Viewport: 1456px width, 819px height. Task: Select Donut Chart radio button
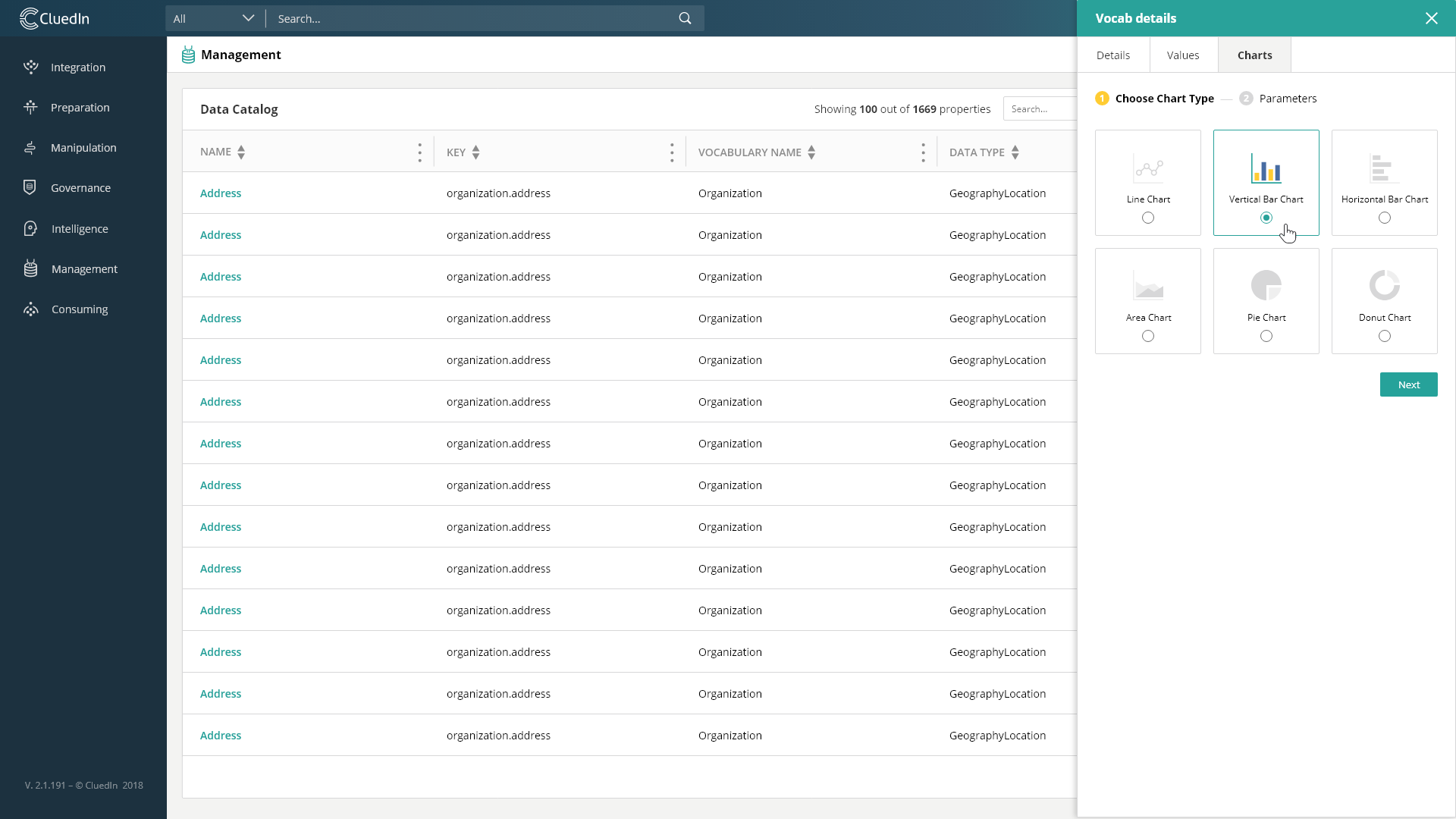point(1385,336)
